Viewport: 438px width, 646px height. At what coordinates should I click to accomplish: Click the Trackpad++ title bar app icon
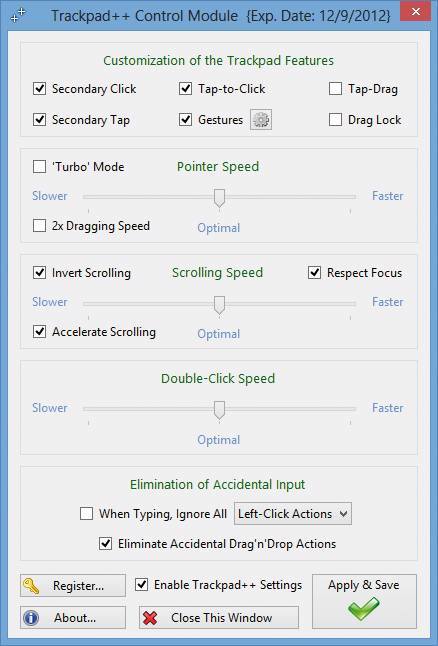coord(18,16)
